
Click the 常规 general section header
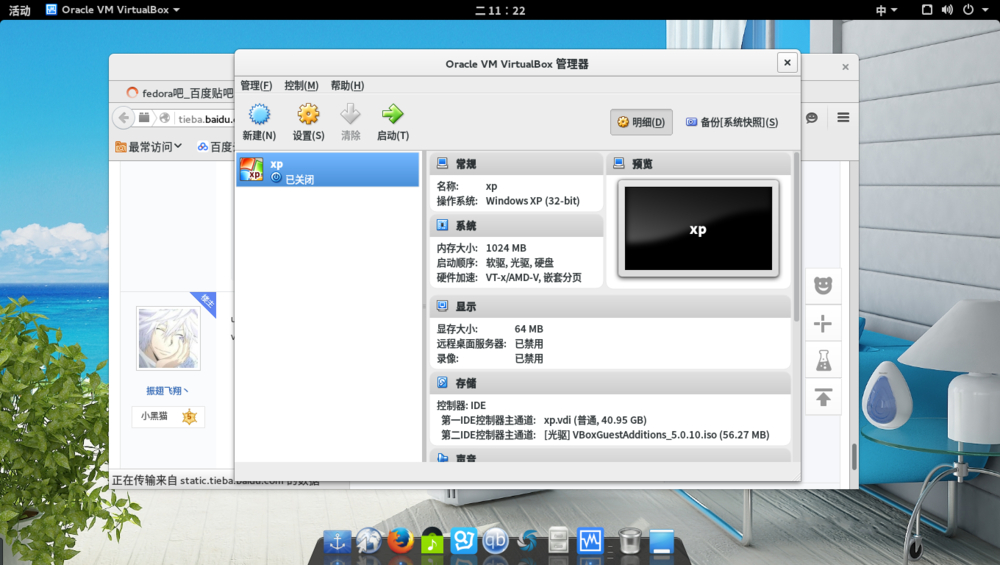pos(517,164)
